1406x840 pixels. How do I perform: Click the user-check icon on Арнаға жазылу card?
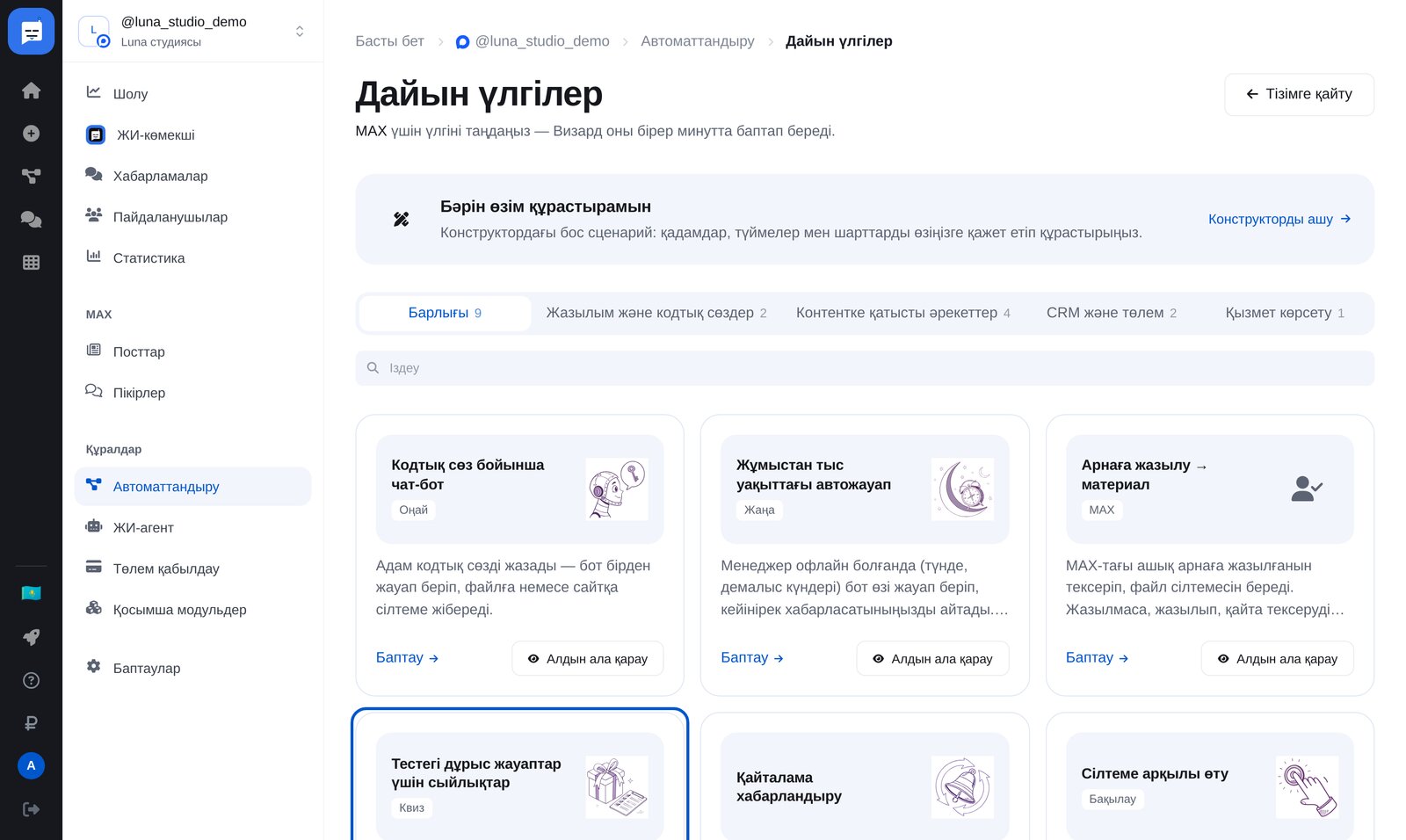point(1307,489)
